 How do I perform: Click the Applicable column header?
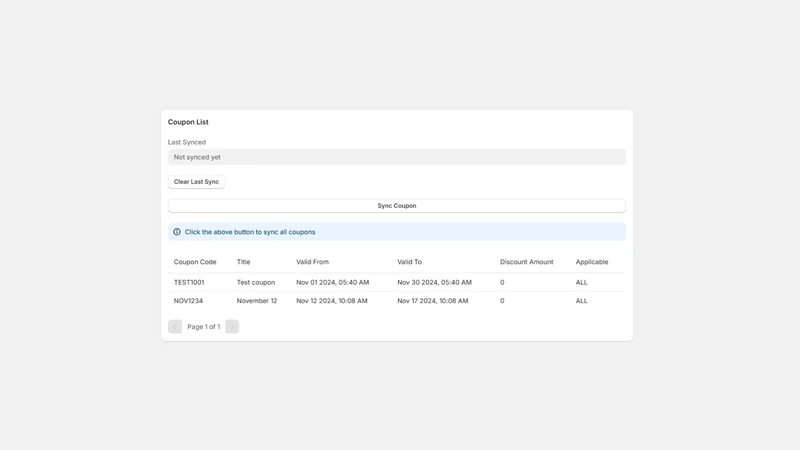(x=592, y=262)
